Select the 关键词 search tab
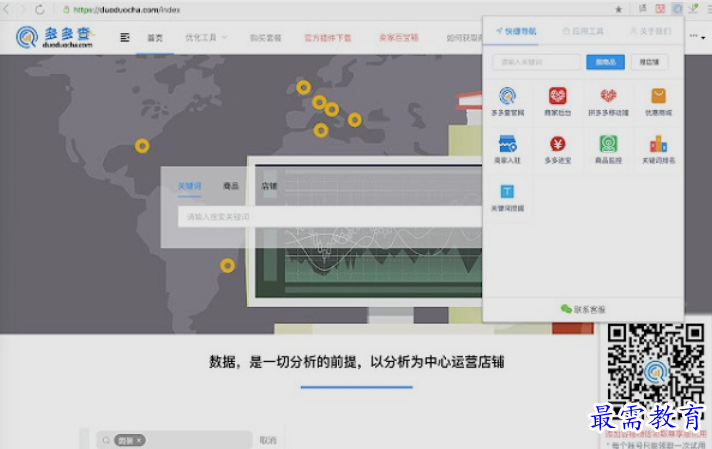This screenshot has height=449, width=712. (x=189, y=186)
